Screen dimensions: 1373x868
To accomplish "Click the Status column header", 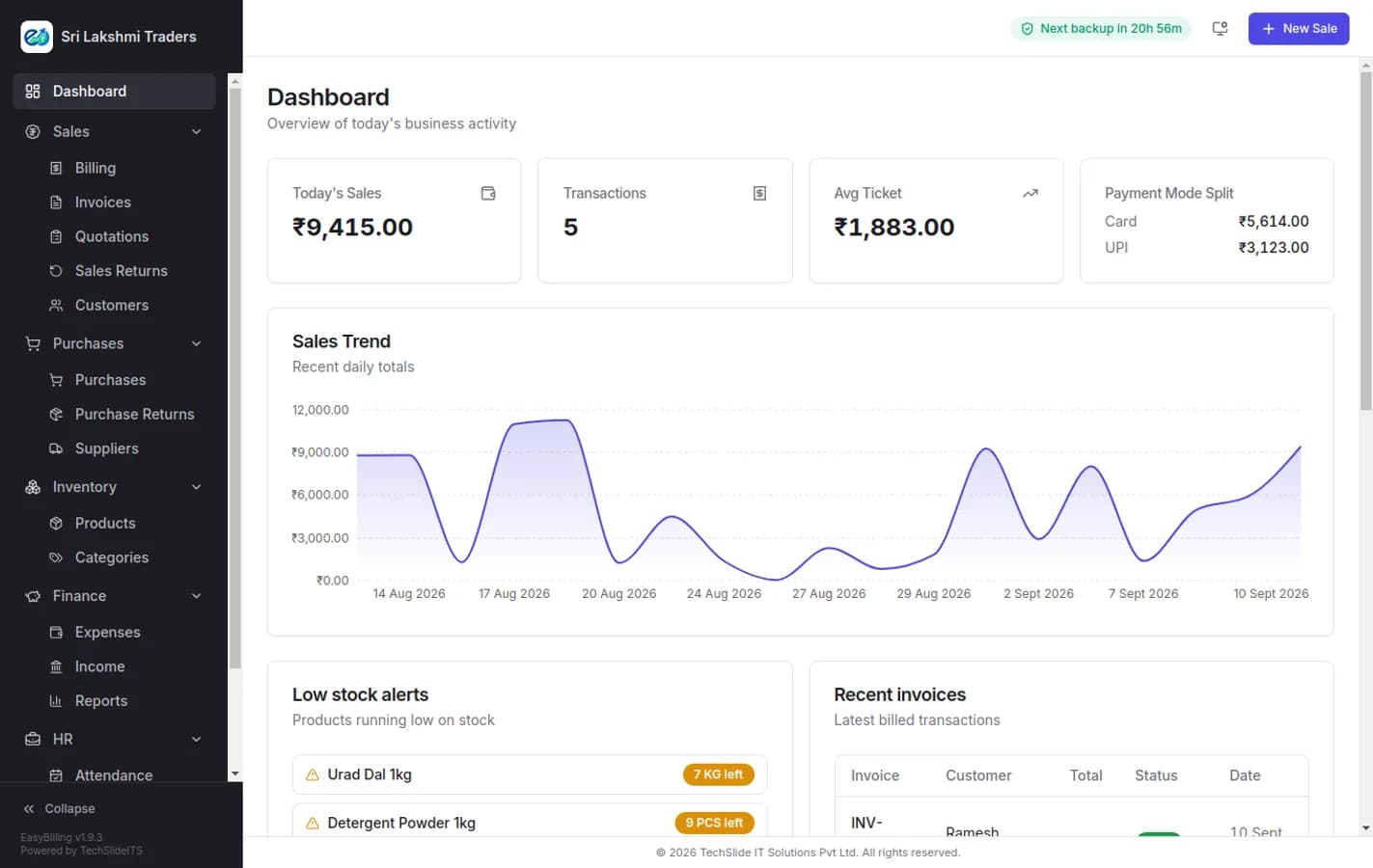I will point(1156,775).
